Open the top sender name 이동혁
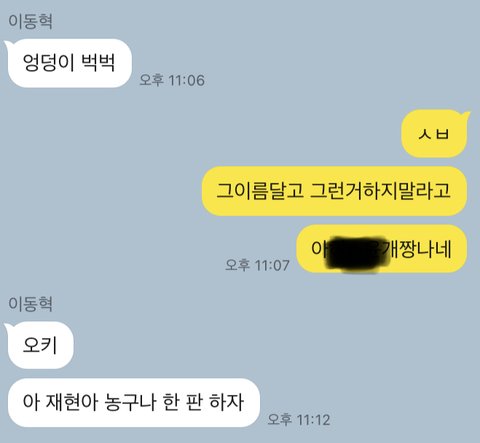This screenshot has height=443, width=480. click(x=30, y=21)
